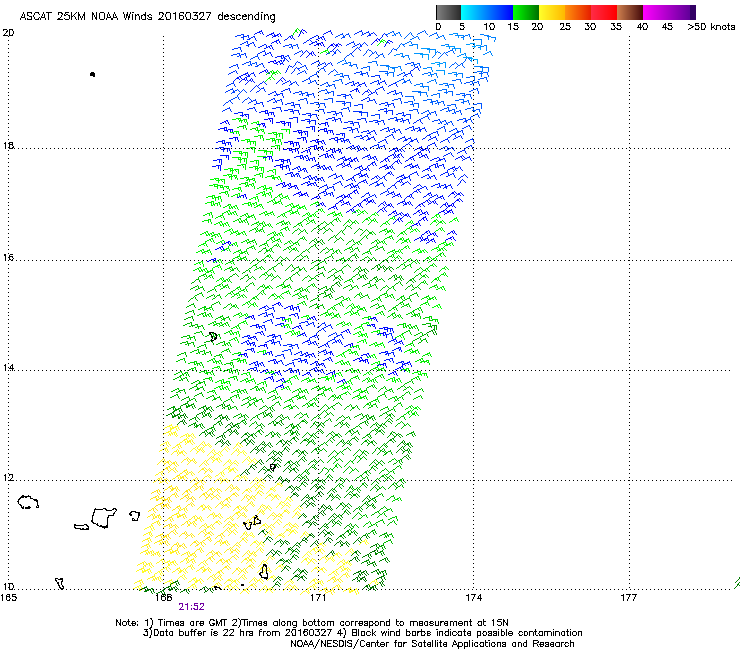Click the legend label '40' under color bar
740x650 pixels.
tap(642, 27)
